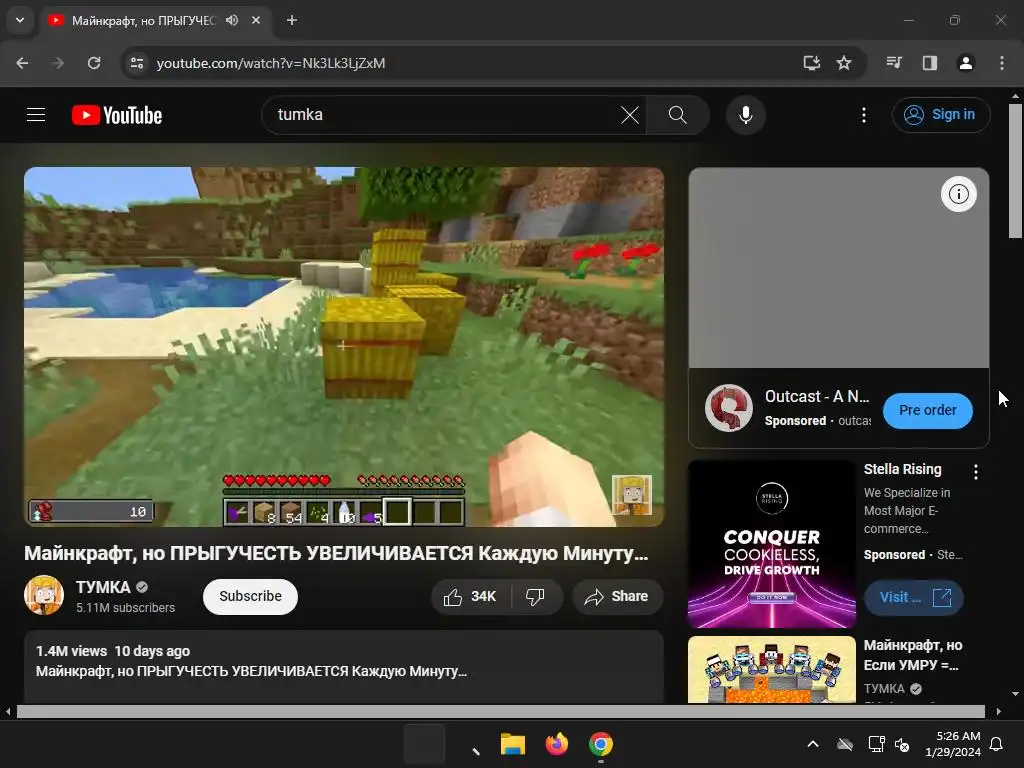The height and width of the screenshot is (768, 1024).
Task: Open Outcast advertiser avatar
Action: pos(729,408)
